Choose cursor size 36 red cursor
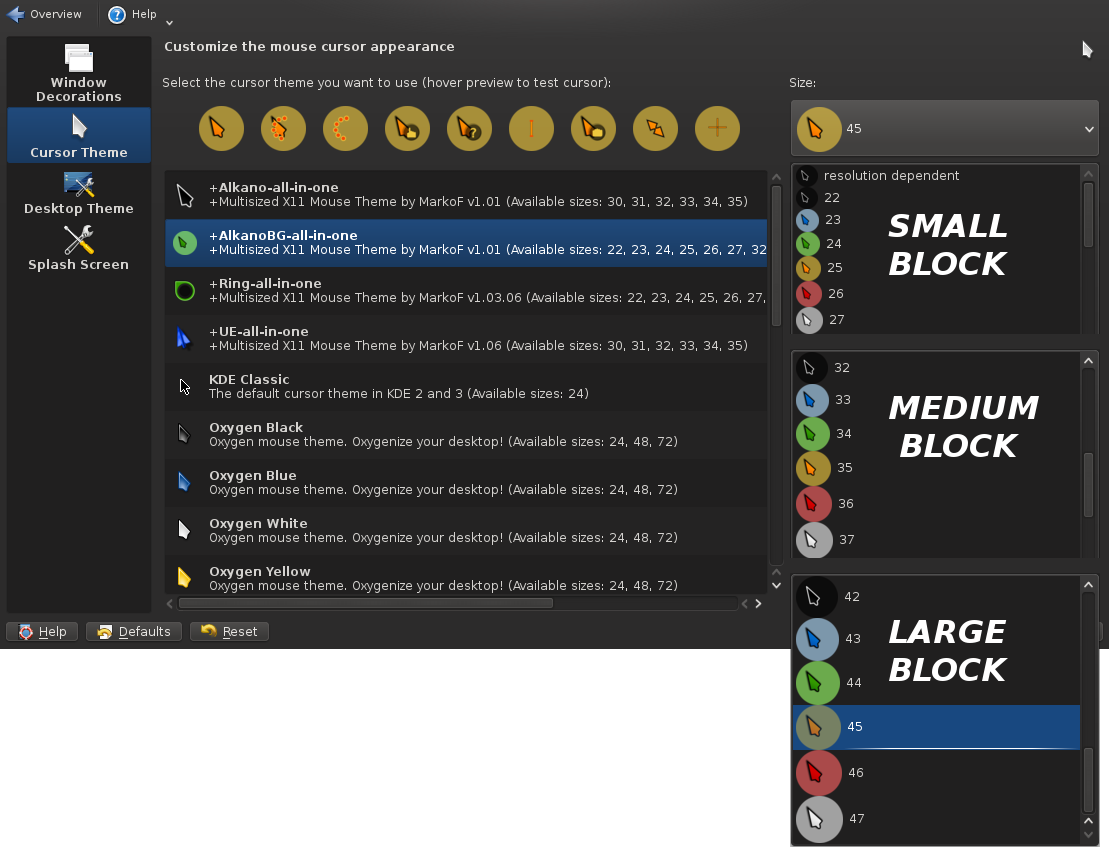This screenshot has height=847, width=1109. (x=936, y=503)
